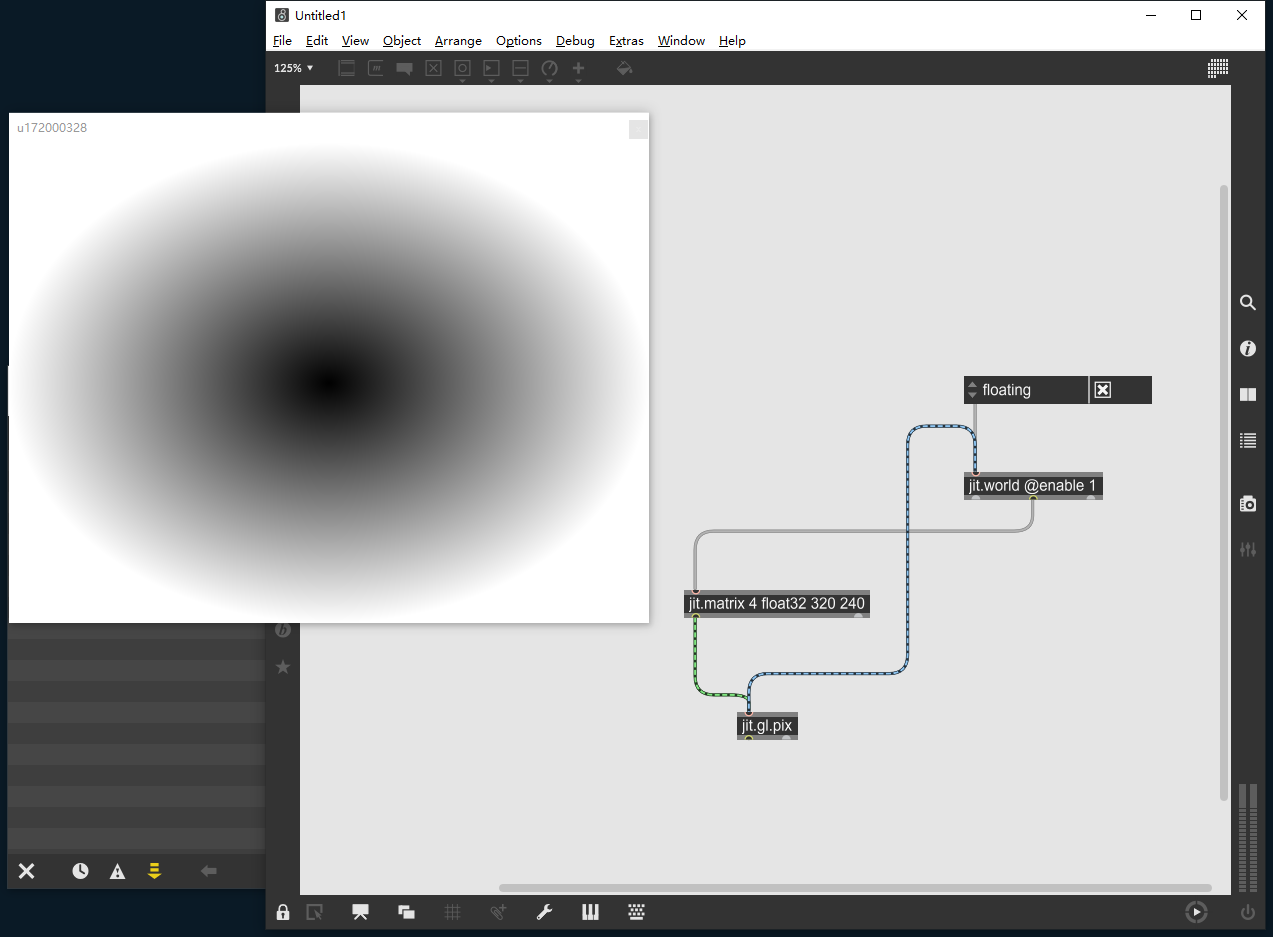Enable presentation mode icon in bottom toolbar
Image resolution: width=1273 pixels, height=937 pixels.
coord(361,912)
